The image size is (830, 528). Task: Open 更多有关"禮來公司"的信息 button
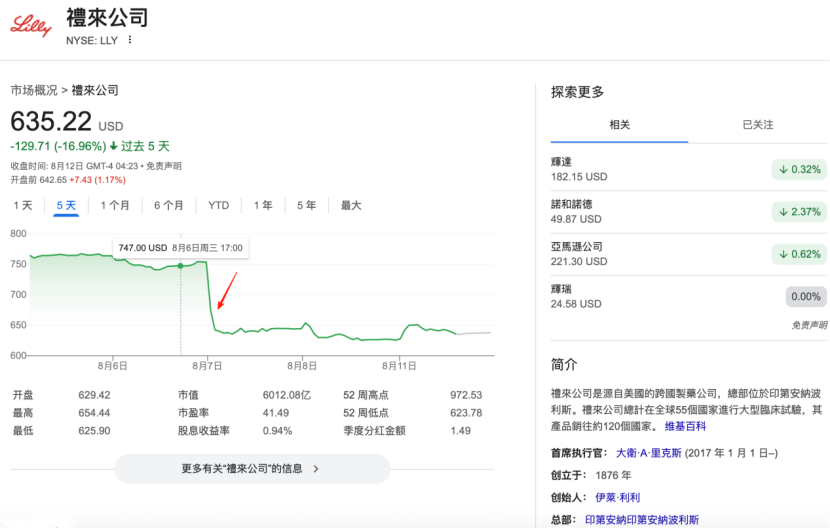(252, 469)
